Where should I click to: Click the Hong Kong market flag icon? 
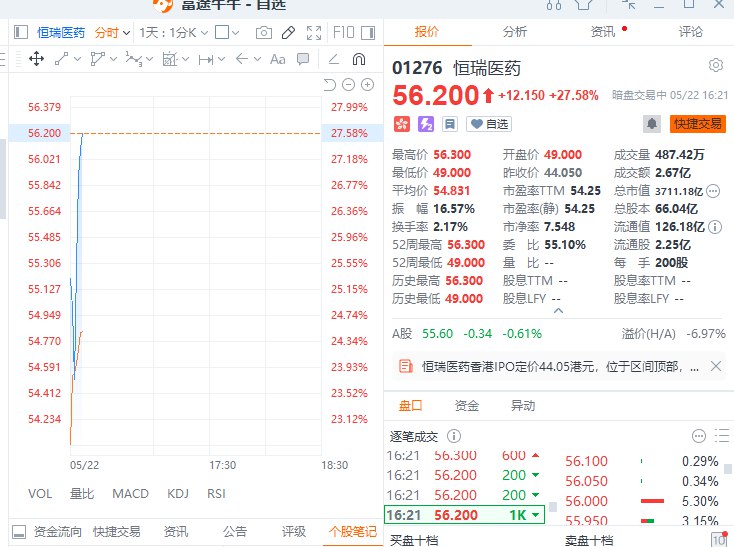point(402,124)
